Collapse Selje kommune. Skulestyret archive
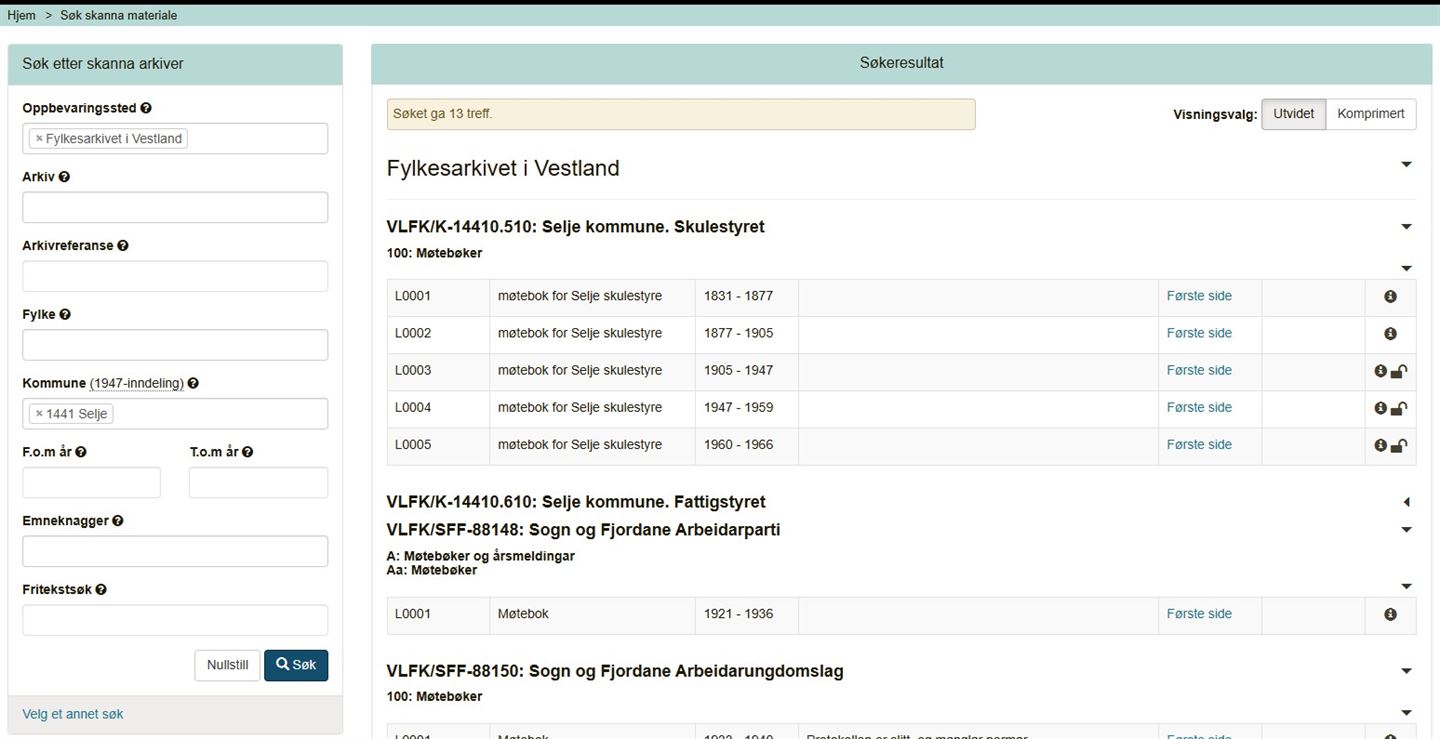This screenshot has height=739, width=1440. (x=1406, y=227)
